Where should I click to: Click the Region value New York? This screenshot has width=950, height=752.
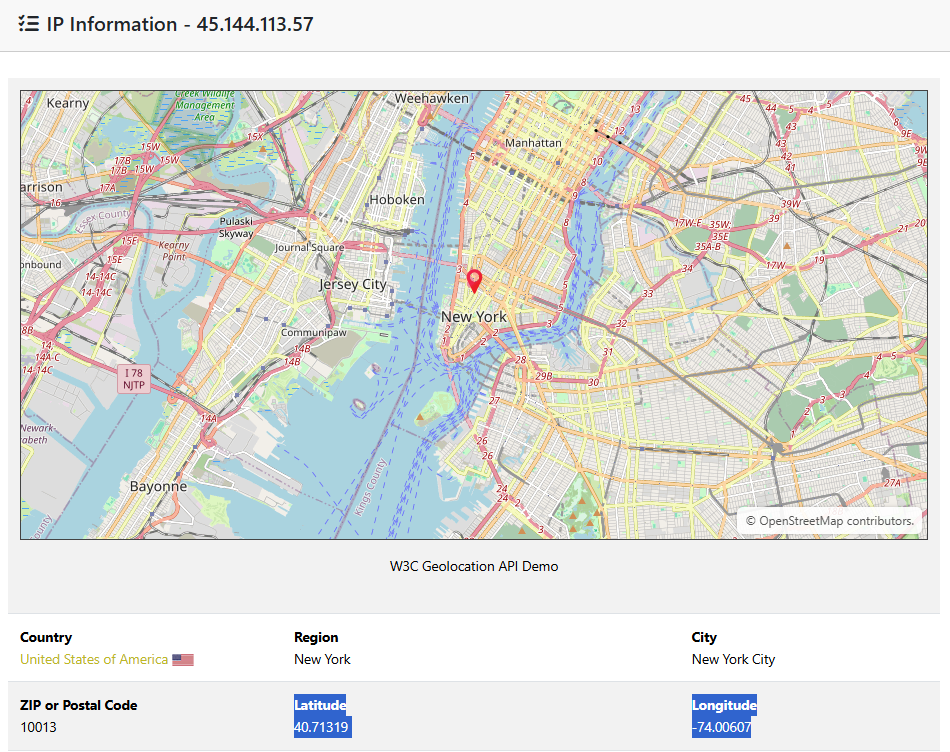click(322, 659)
